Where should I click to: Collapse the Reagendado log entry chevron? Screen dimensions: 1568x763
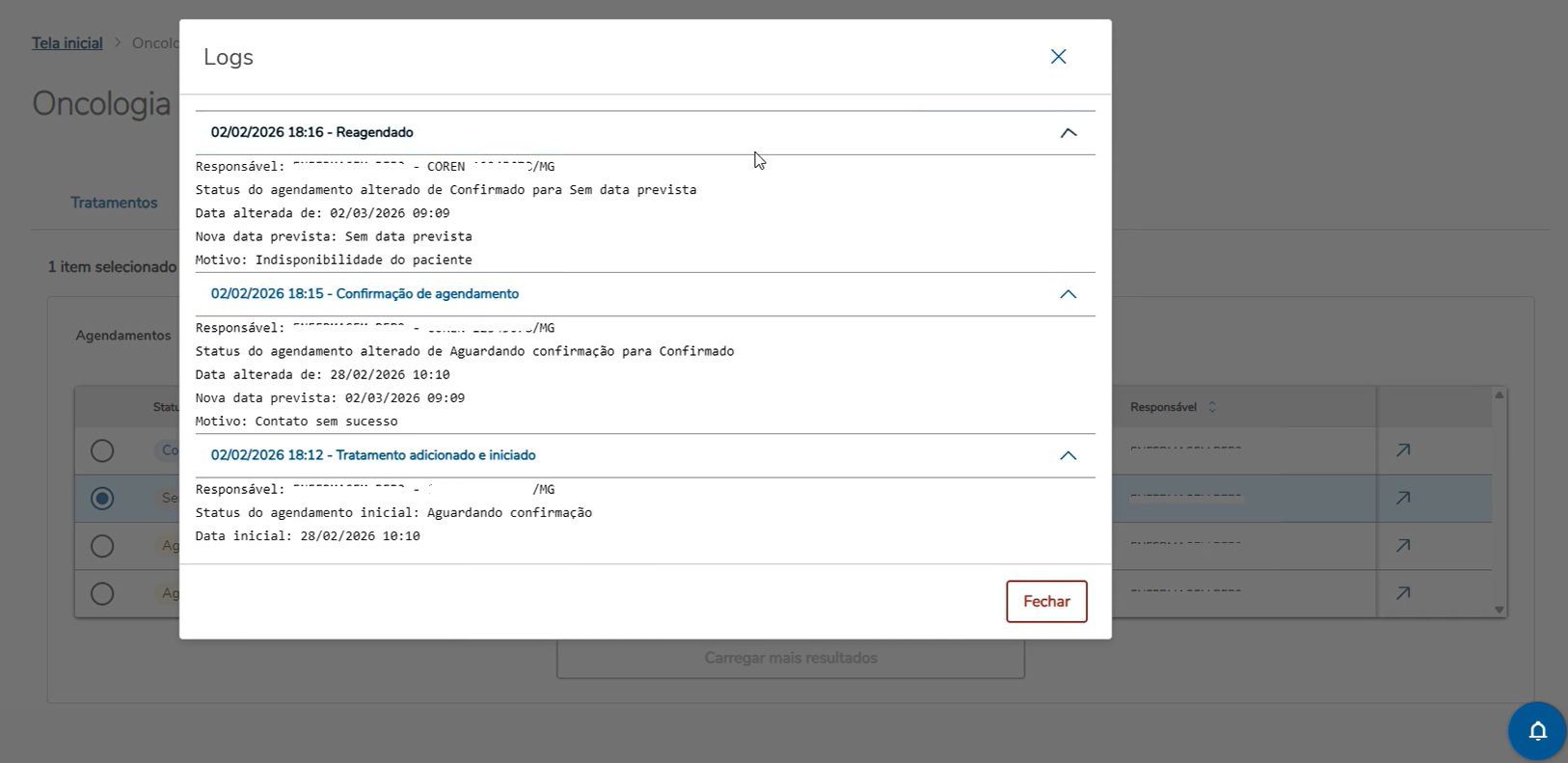coord(1068,133)
